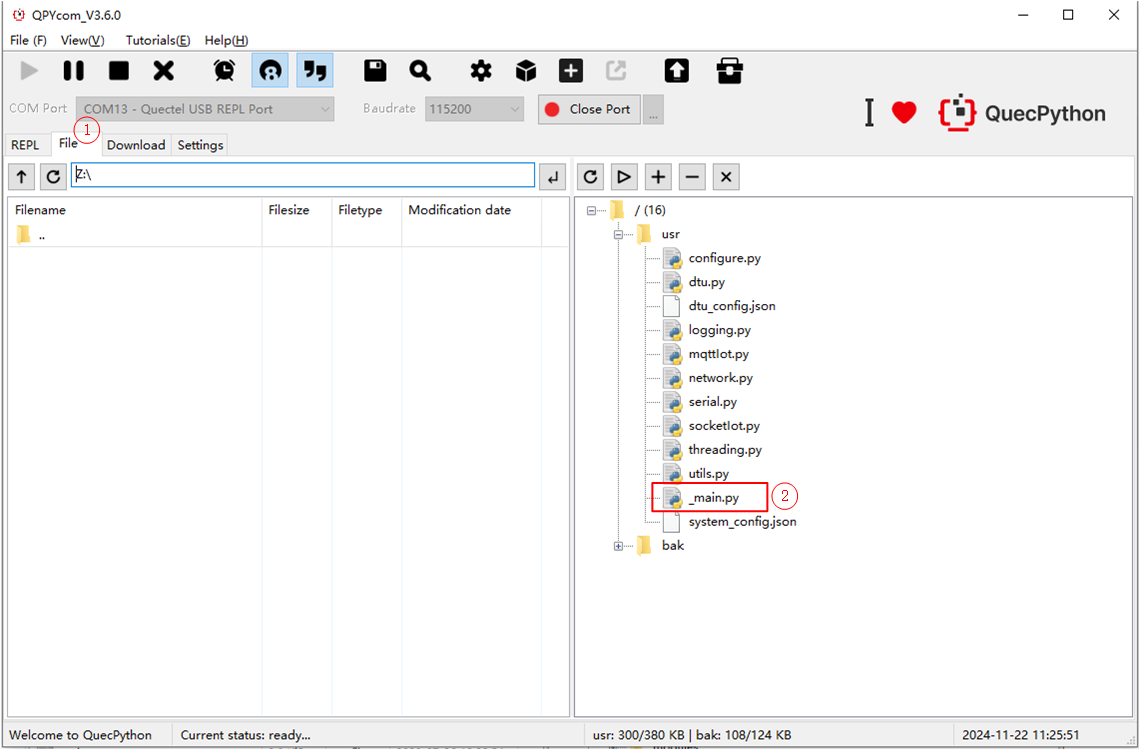This screenshot has height=750, width=1140.
Task: Click the stop square icon
Action: [x=119, y=71]
